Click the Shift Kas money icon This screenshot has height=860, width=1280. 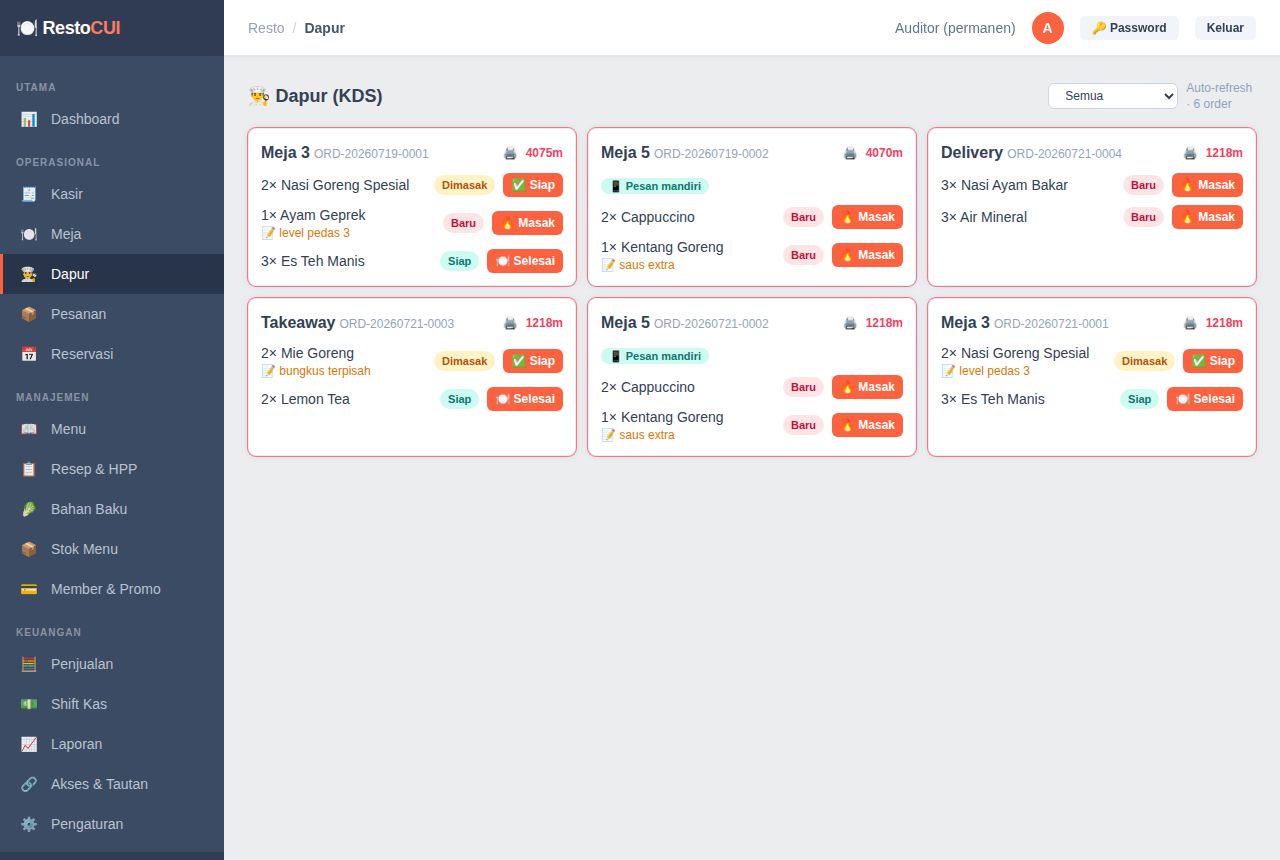point(29,704)
